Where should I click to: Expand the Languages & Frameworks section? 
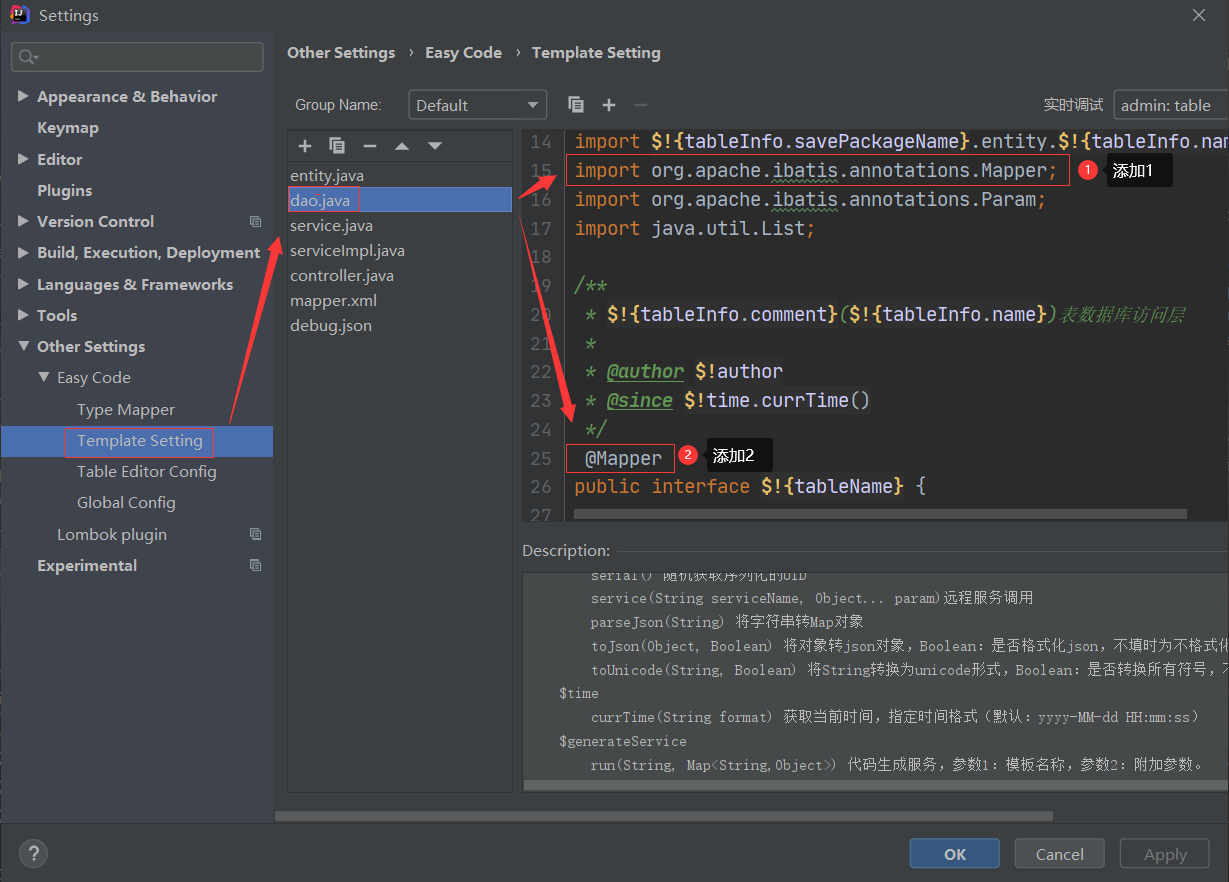tap(23, 284)
